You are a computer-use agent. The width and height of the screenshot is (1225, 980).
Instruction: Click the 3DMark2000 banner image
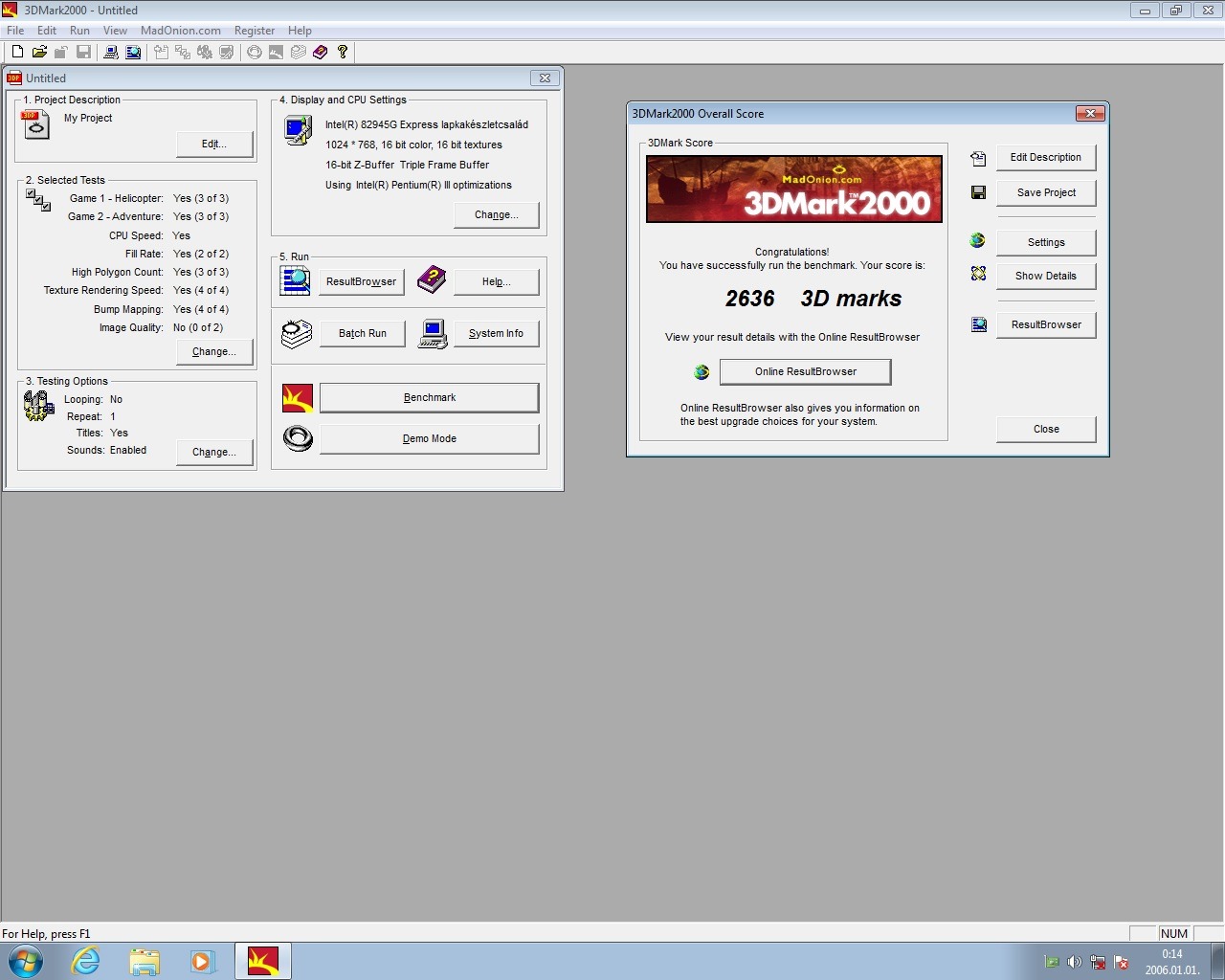[794, 189]
